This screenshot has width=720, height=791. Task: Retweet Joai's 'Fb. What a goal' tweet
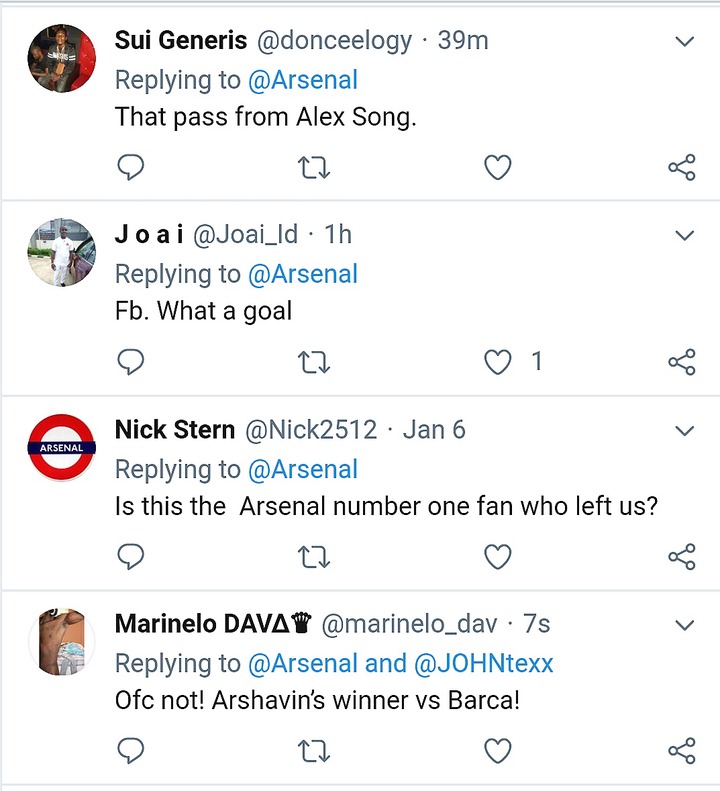pyautogui.click(x=314, y=361)
